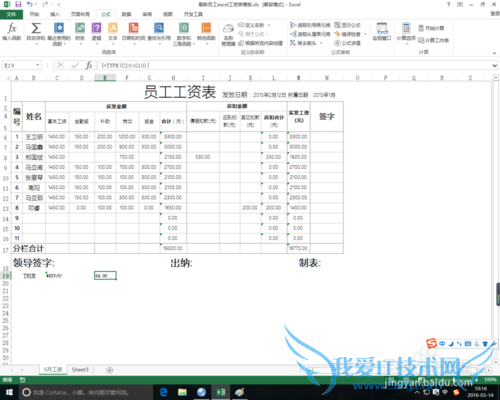Open the Name Manager (名称管理器)
This screenshot has width=500, height=400.
point(228,35)
